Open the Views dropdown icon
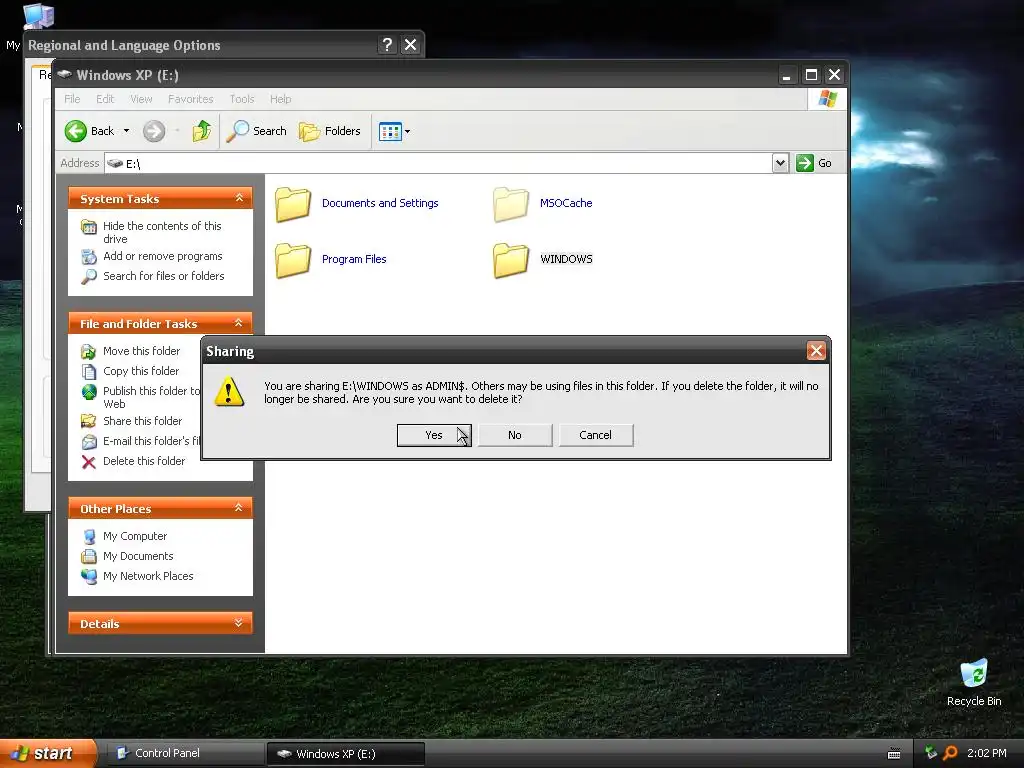Screen dimensions: 1024x768 tap(394, 131)
